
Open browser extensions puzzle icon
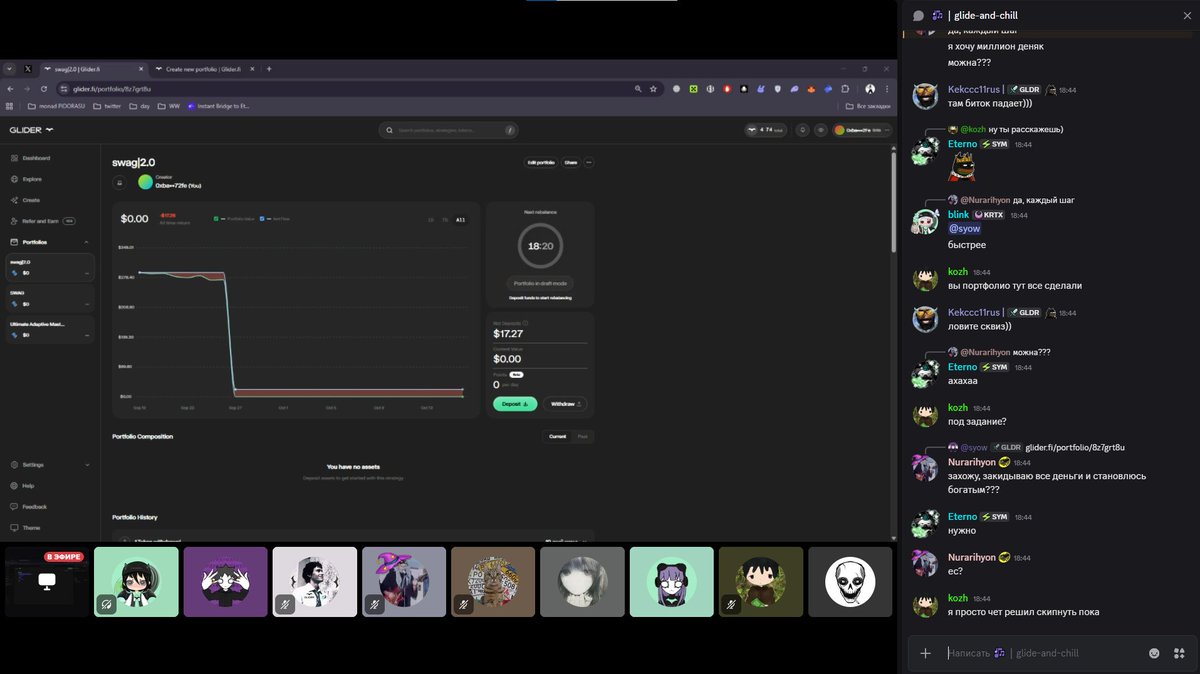pos(846,89)
